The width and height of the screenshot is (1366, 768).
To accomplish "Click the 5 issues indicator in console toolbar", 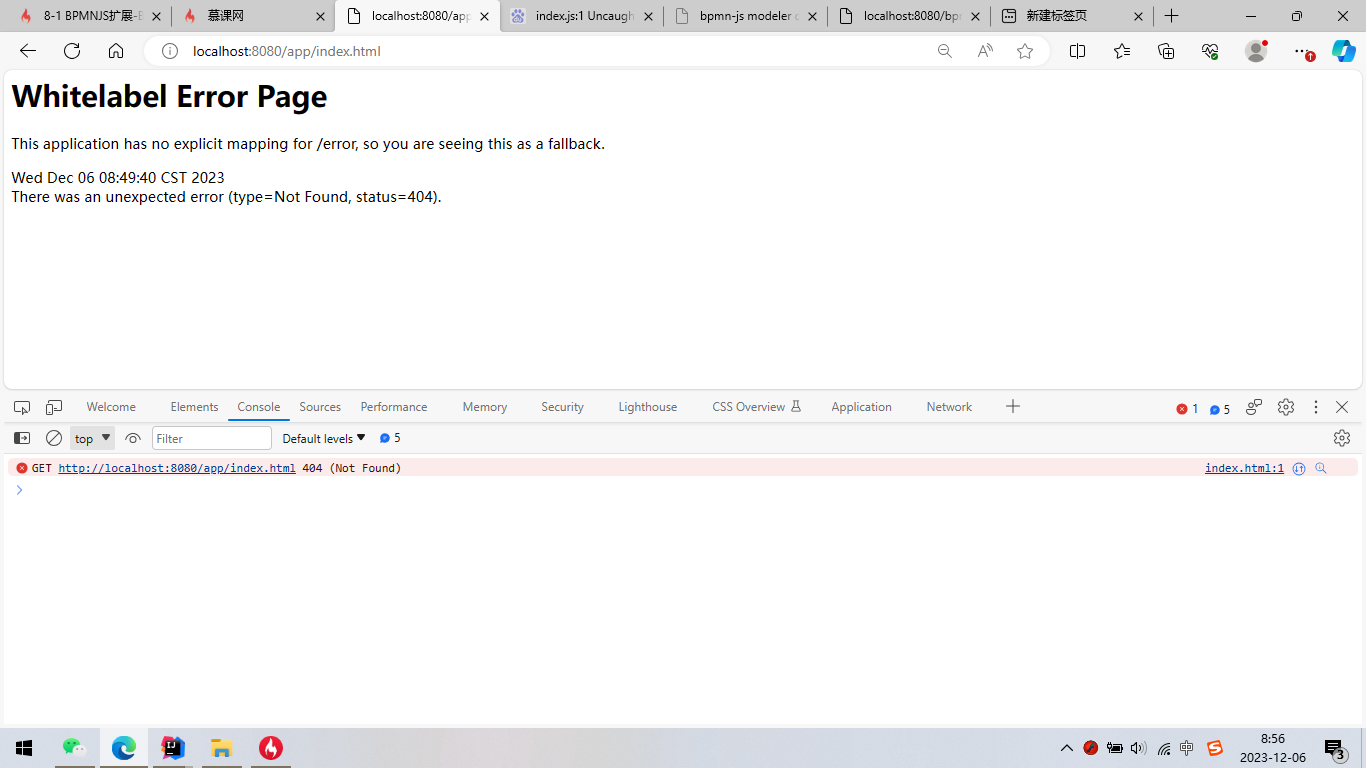I will coord(390,438).
